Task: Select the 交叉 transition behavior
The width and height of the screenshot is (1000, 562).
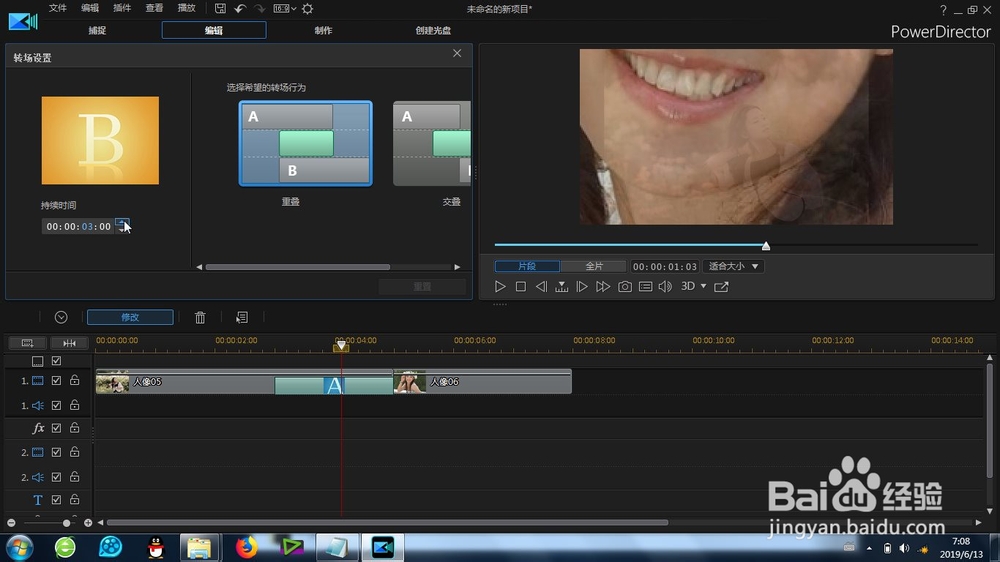Action: click(x=432, y=144)
